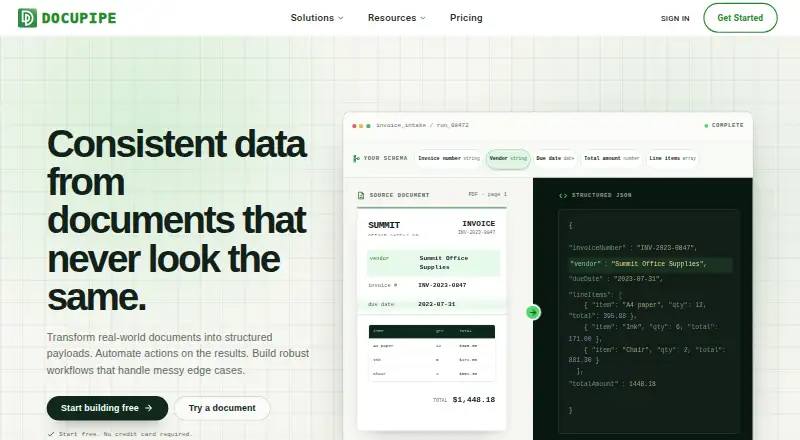Select the Due date schema chip
This screenshot has width=800, height=440.
pyautogui.click(x=555, y=158)
